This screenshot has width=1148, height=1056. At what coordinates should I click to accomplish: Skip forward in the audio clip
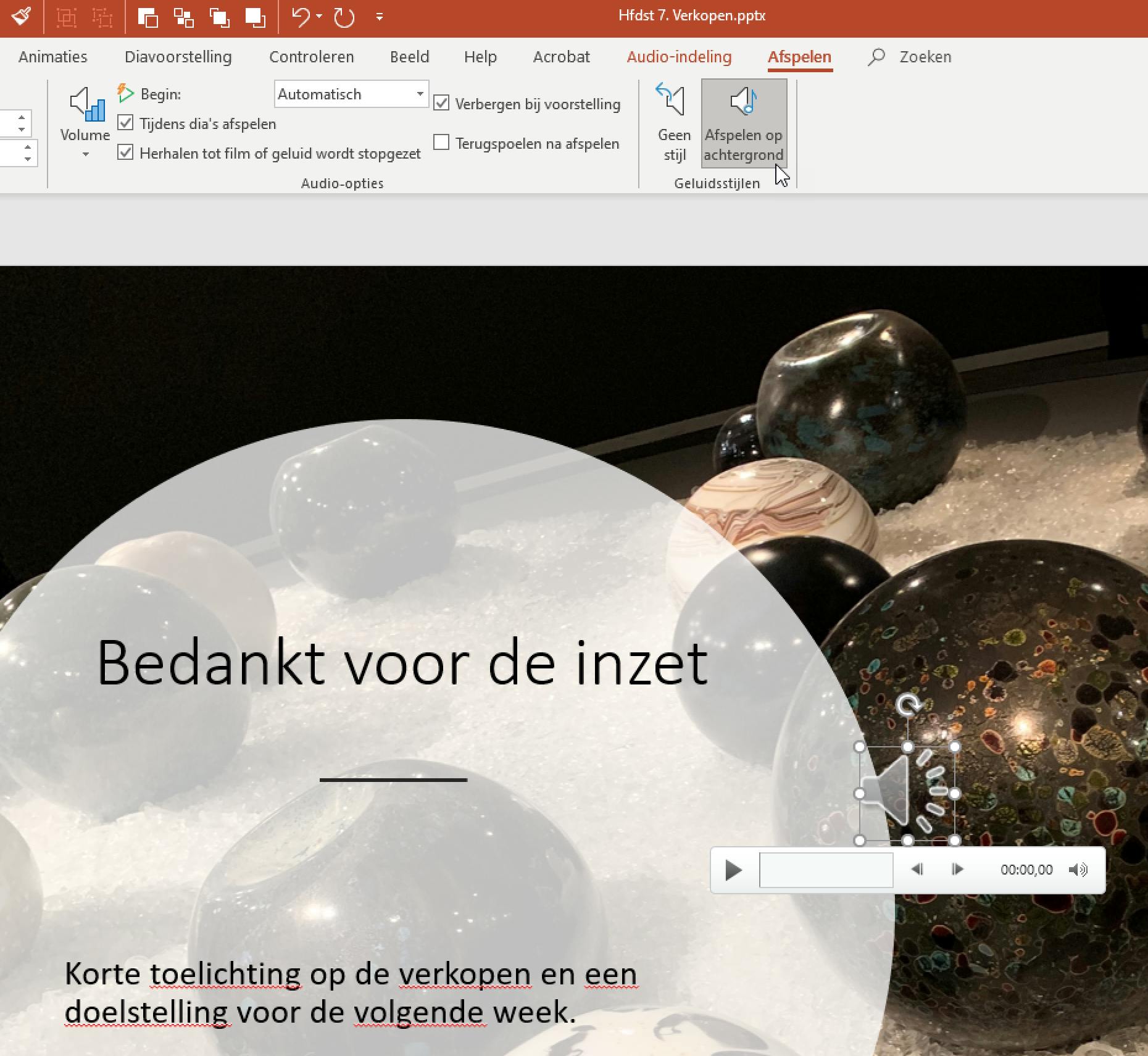pos(957,870)
